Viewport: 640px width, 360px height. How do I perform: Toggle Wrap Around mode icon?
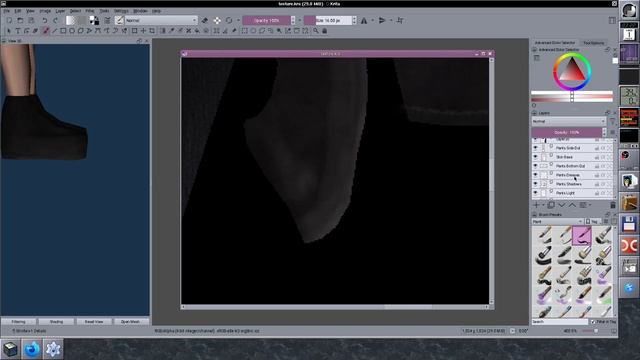(400, 20)
